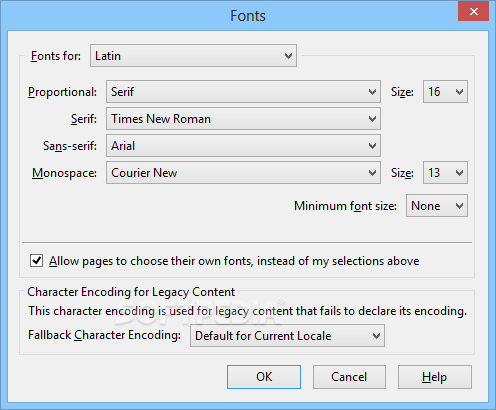Click the 'Fonts for:' label
496x410 pixels.
56,56
